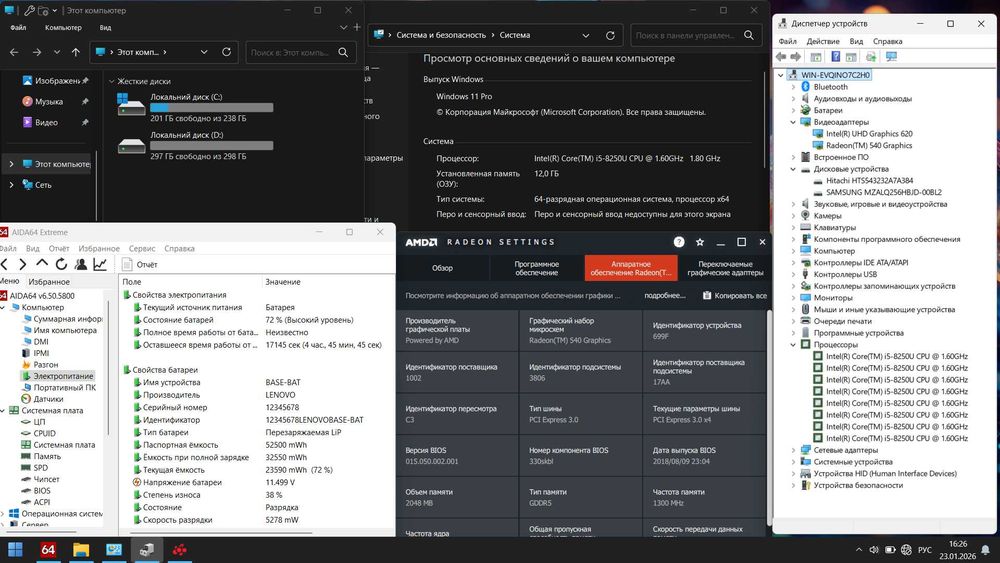
Task: Open AIDA64 graph chart icon
Action: (100, 264)
